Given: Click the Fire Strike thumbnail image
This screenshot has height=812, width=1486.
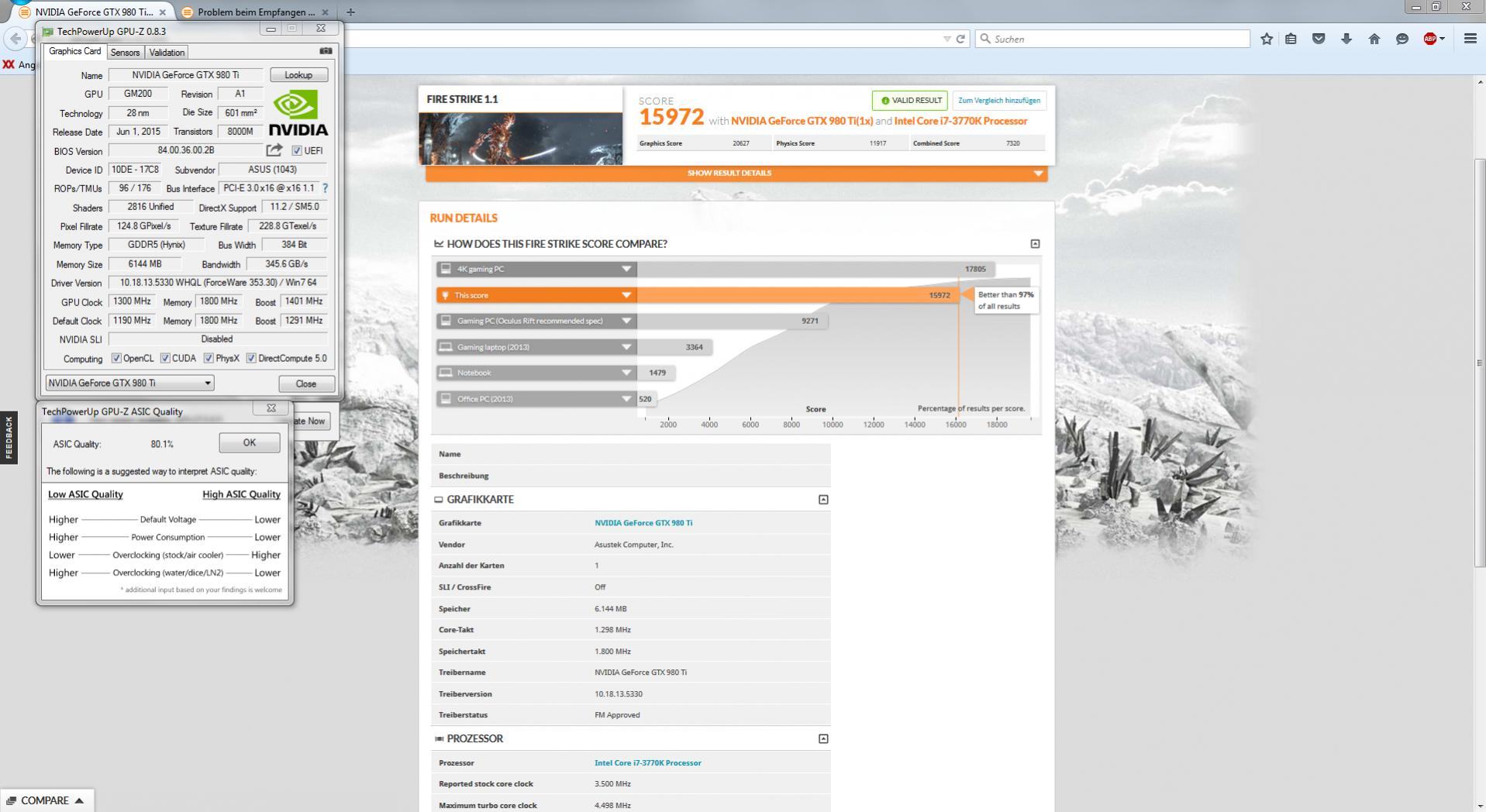Looking at the screenshot, I should pos(520,139).
